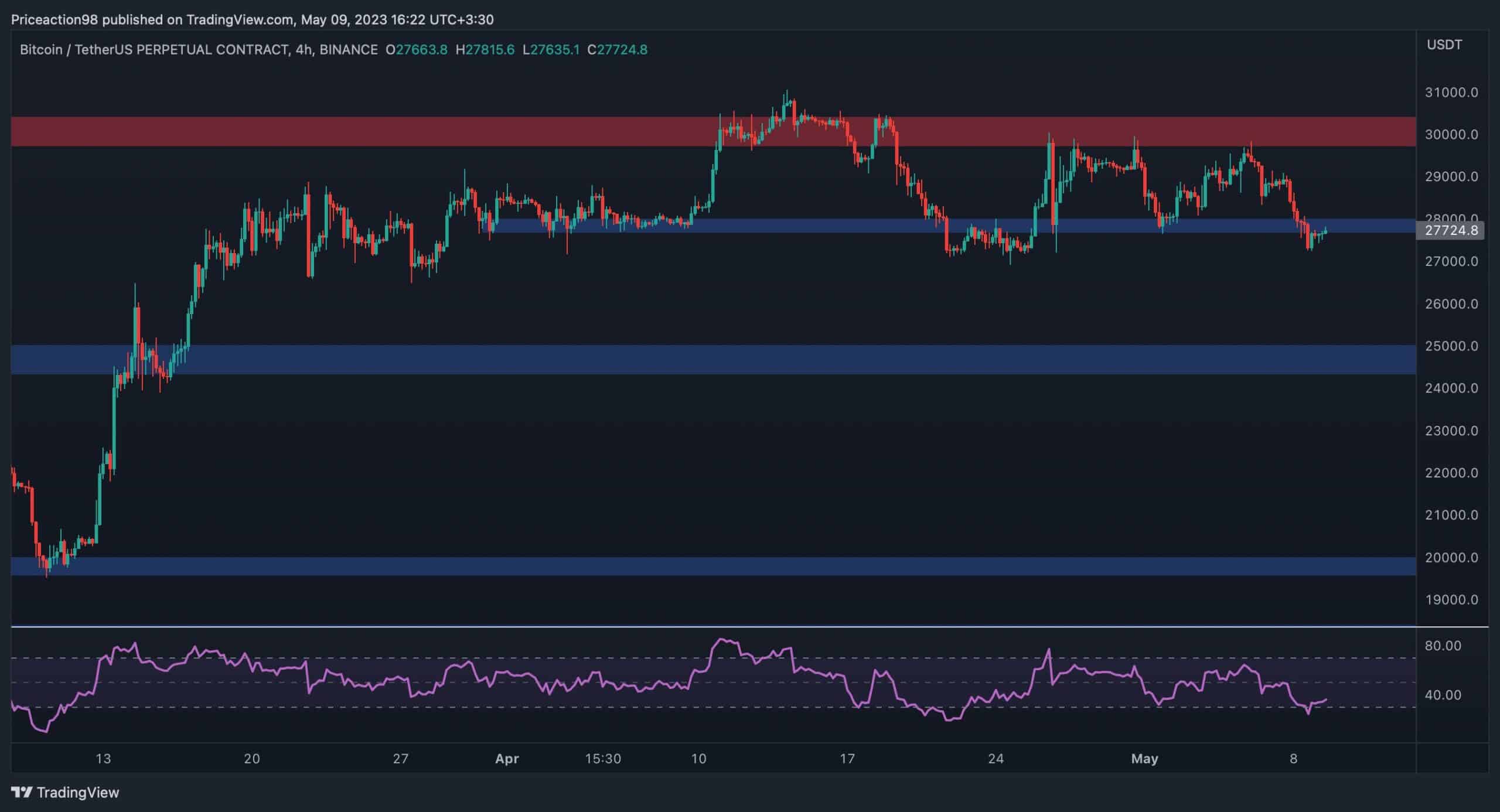Click the current price tag 27724.8
Image resolution: width=1500 pixels, height=812 pixels.
(1451, 230)
